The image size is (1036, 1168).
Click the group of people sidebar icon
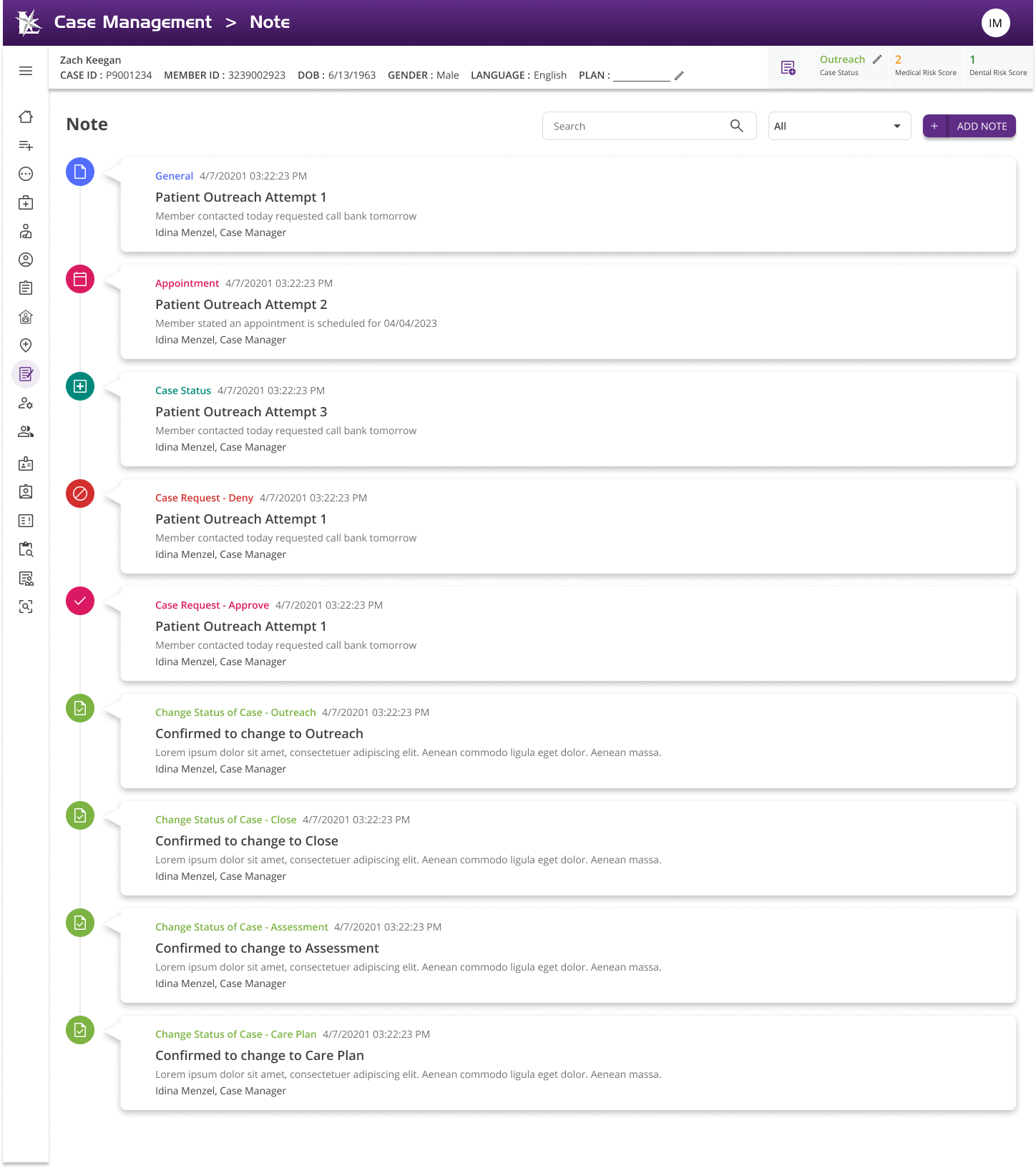coord(26,432)
